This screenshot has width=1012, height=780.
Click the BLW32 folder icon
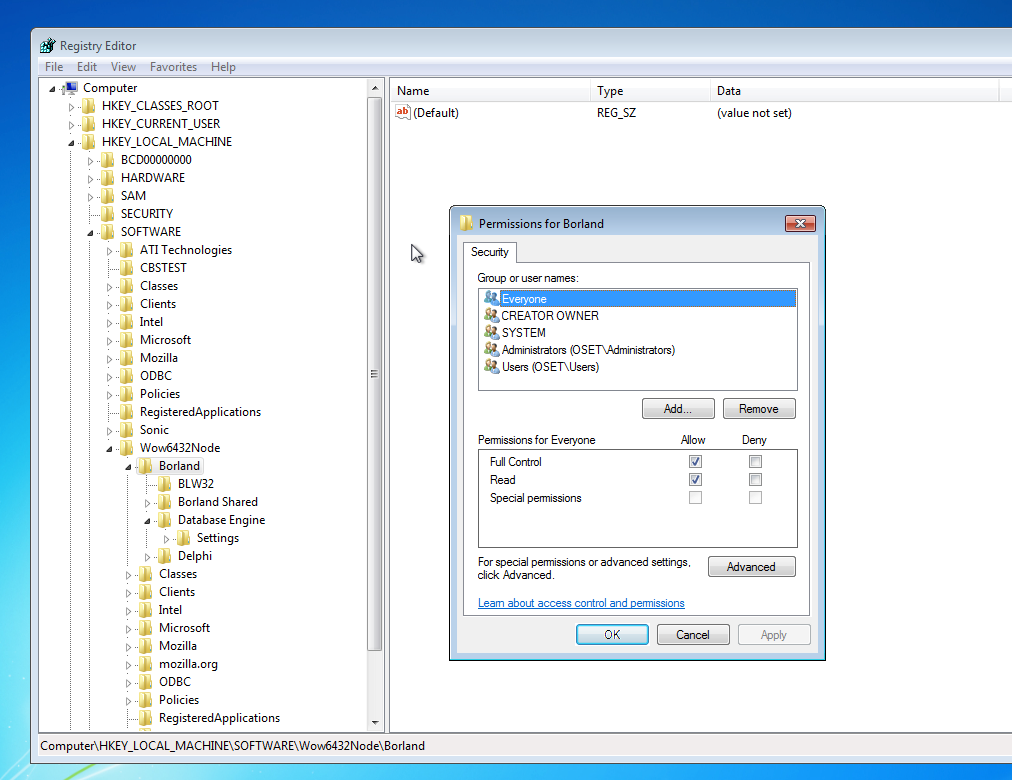165,484
